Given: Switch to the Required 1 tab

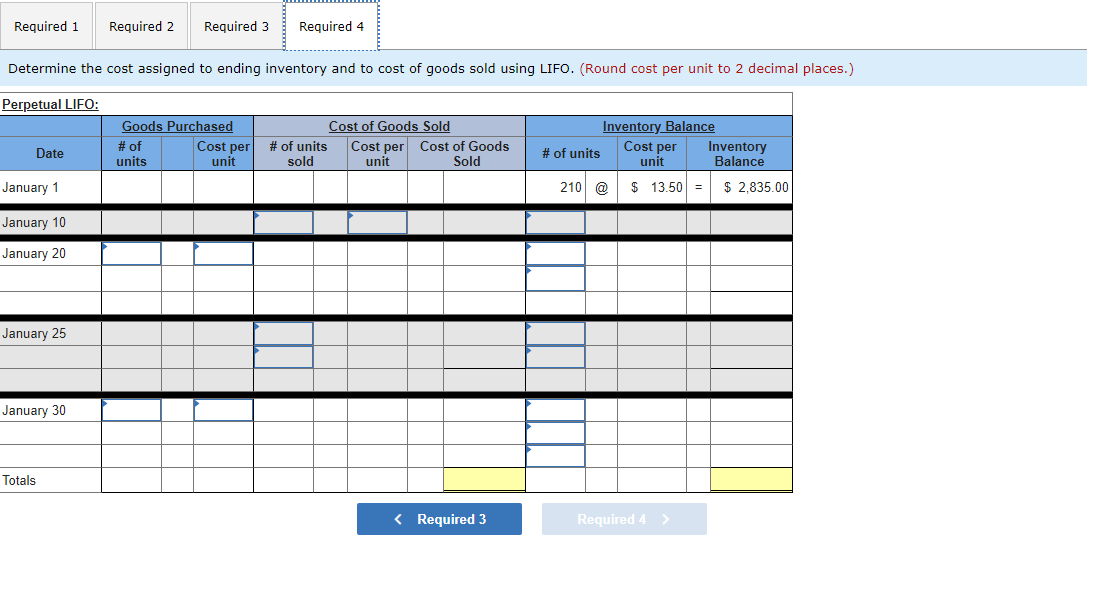Looking at the screenshot, I should point(46,26).
